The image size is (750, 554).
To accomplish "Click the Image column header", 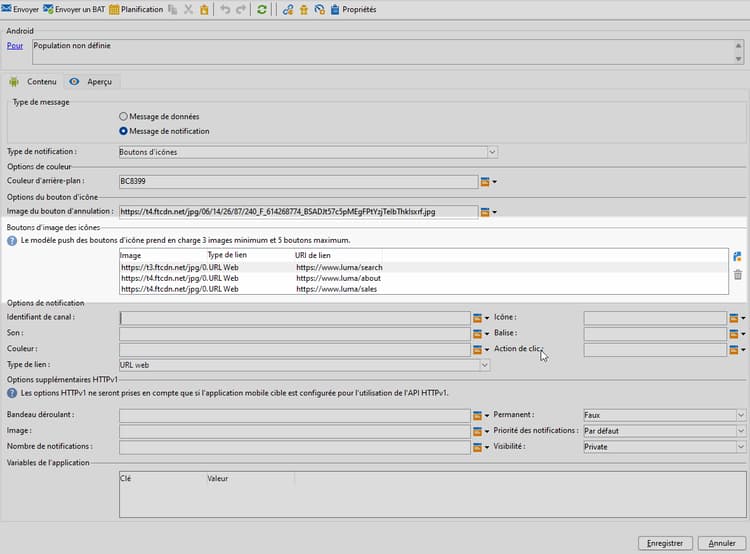I will [163, 255].
